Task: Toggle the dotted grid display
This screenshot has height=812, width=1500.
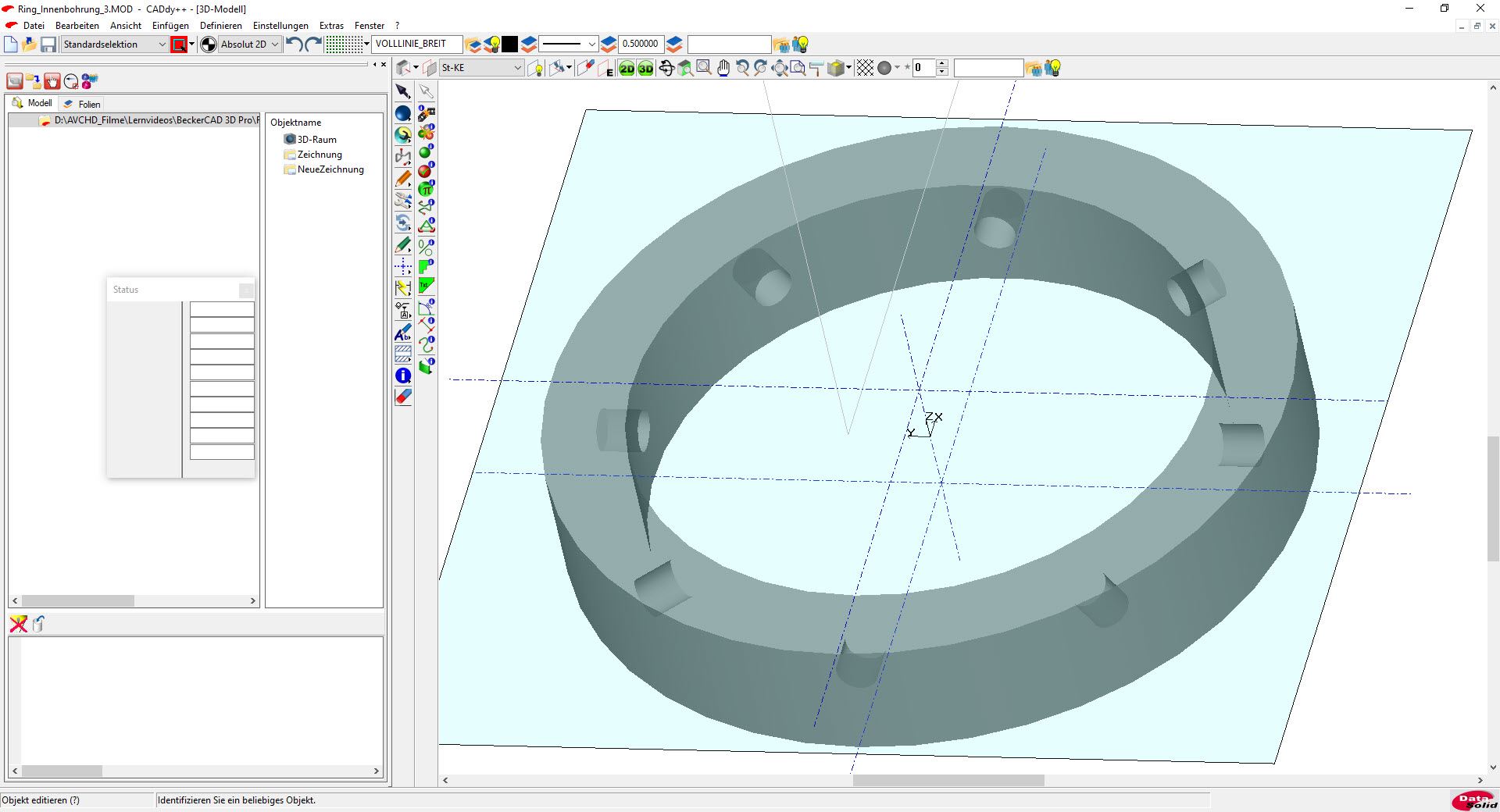Action: click(x=344, y=45)
